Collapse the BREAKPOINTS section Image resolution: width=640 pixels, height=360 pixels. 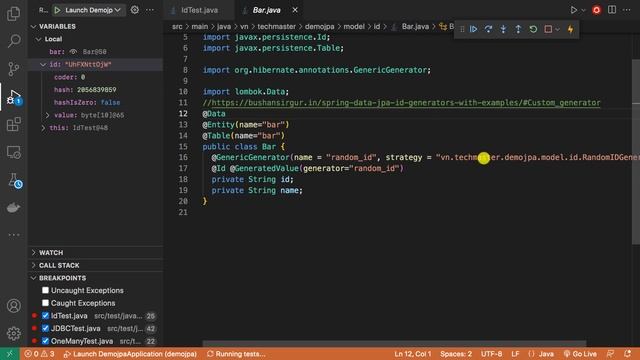pyautogui.click(x=33, y=278)
